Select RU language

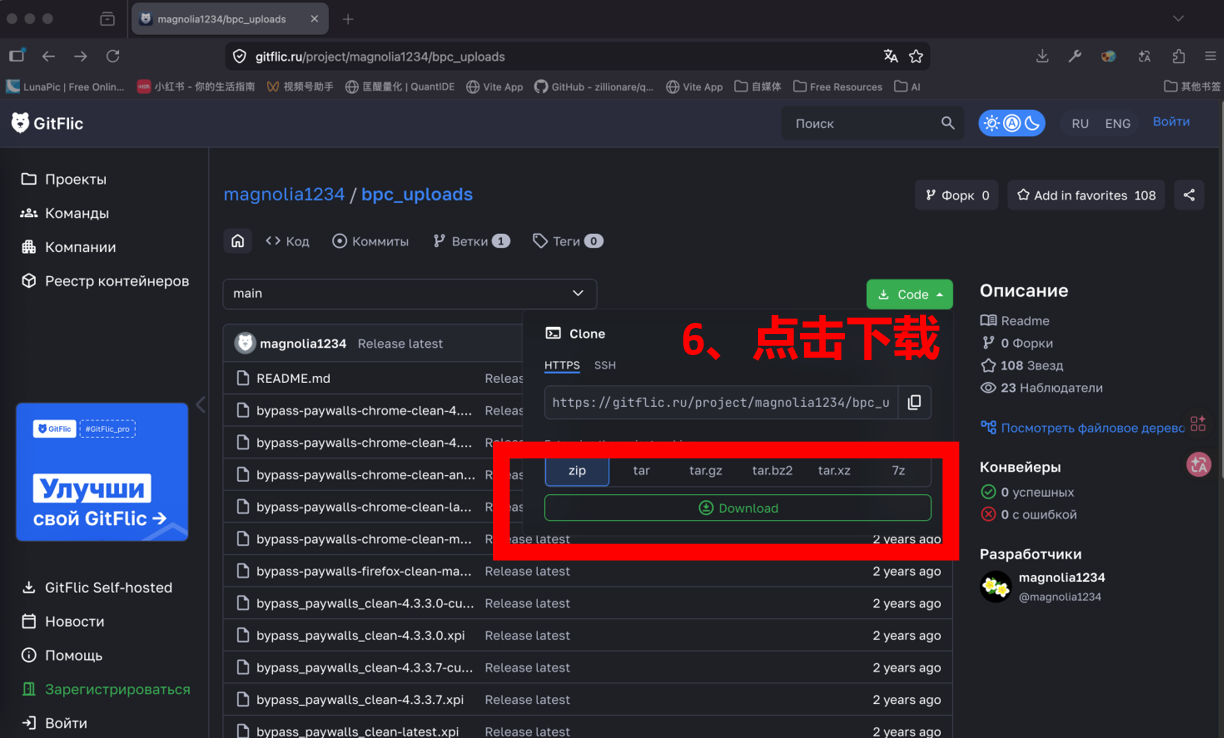pos(1080,124)
